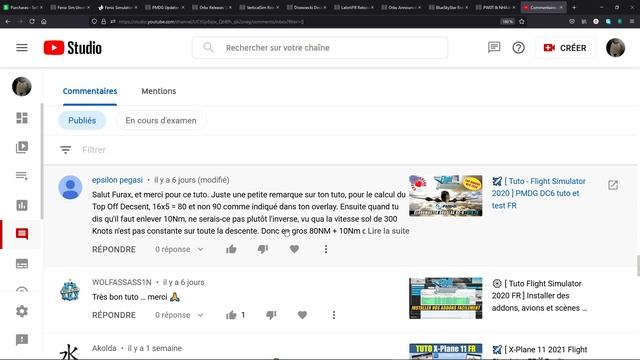Reply to the WOLFASSASS1N comment
Viewport: 640px width, 360px height.
(114, 315)
